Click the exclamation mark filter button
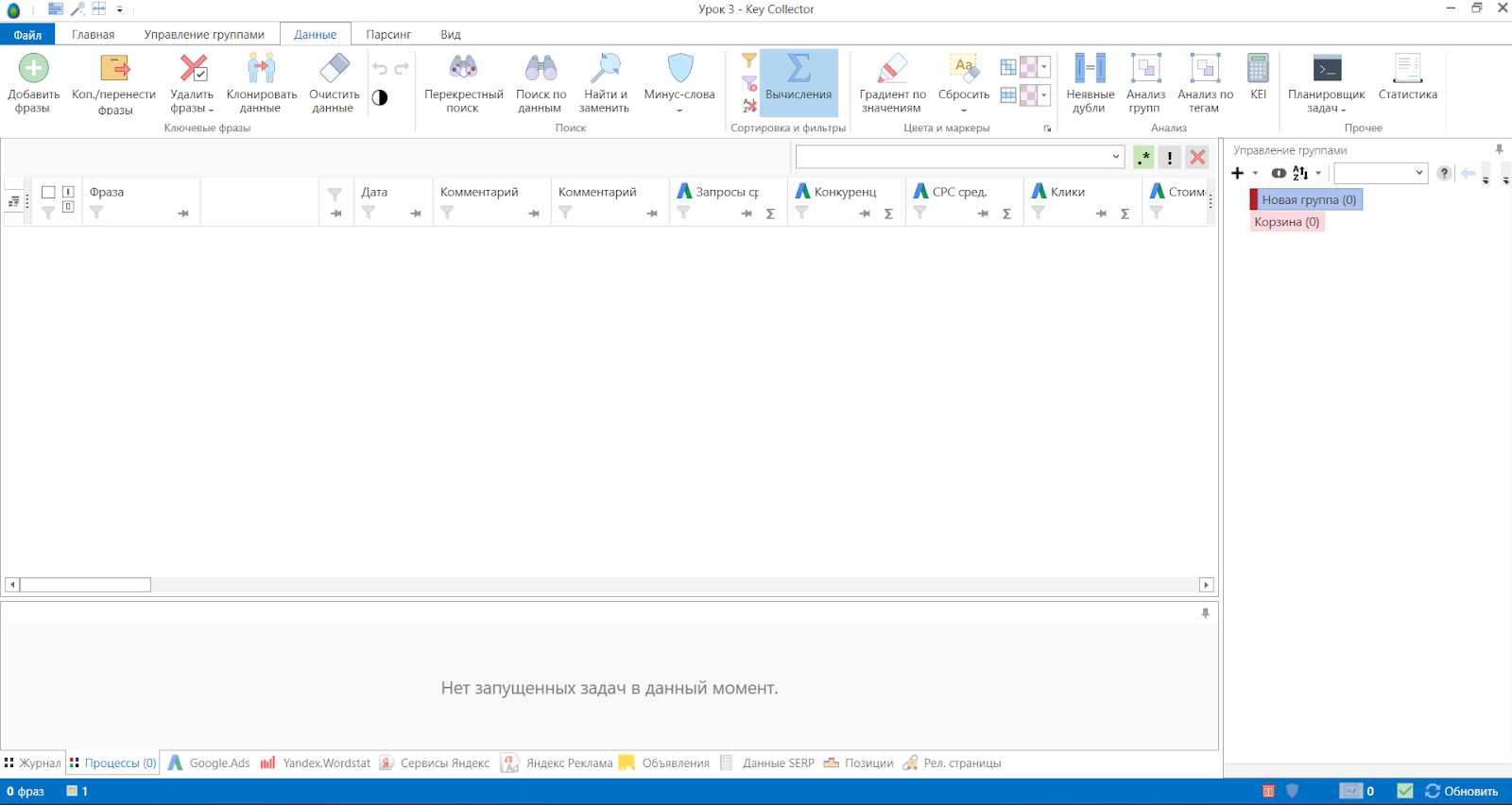 tap(1170, 158)
